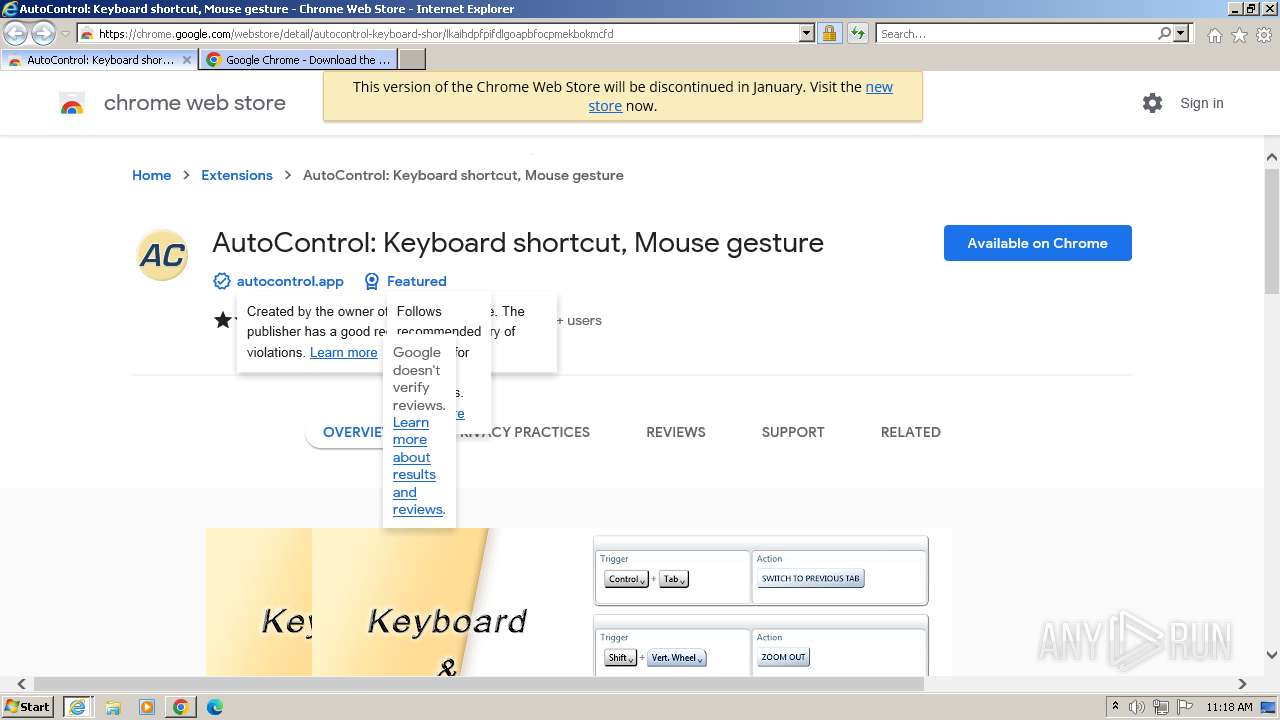
Task: Click the rating star icon
Action: (x=223, y=320)
